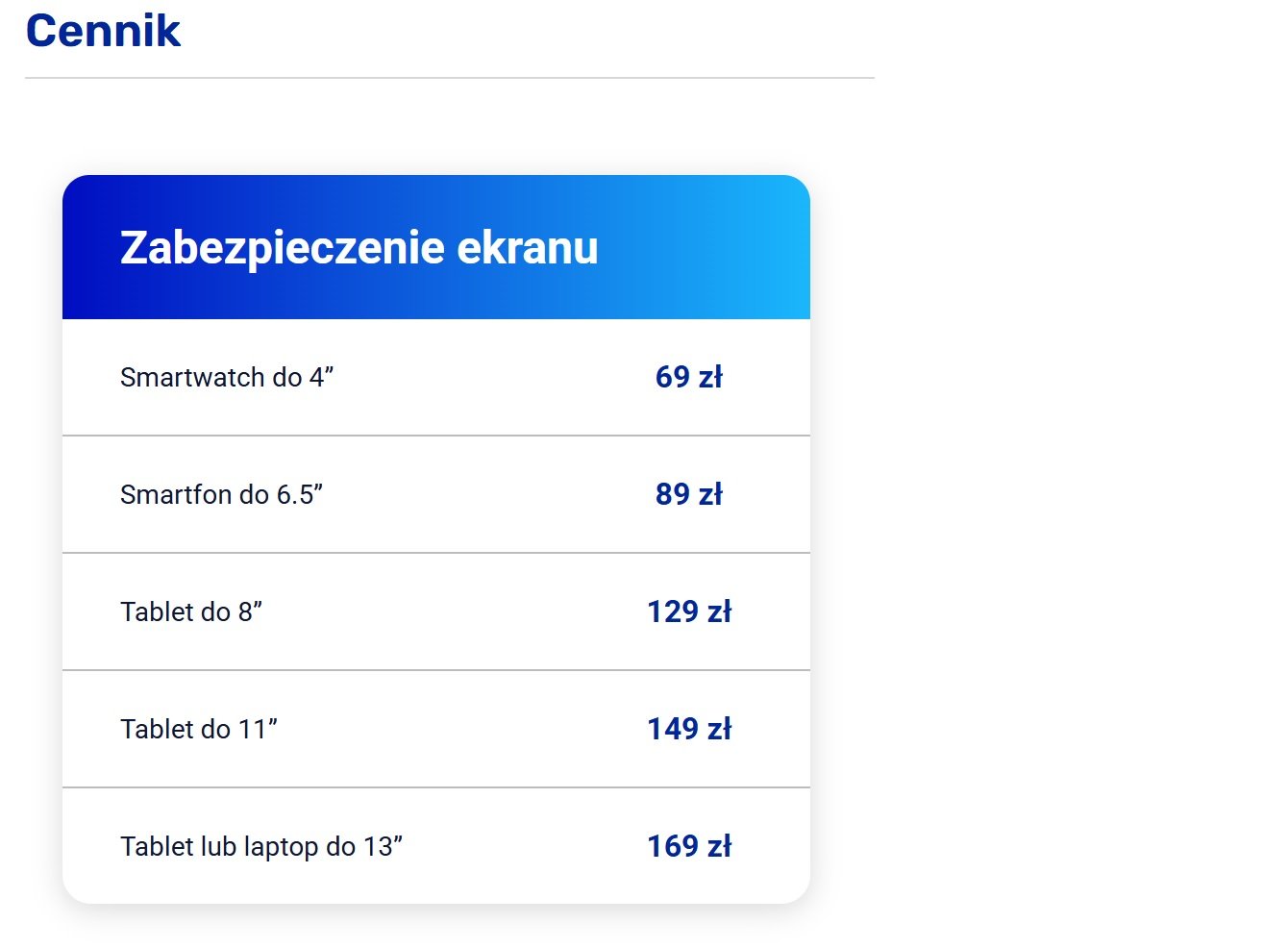Click the Cennik heading
The height and width of the screenshot is (948, 1288).
(103, 31)
